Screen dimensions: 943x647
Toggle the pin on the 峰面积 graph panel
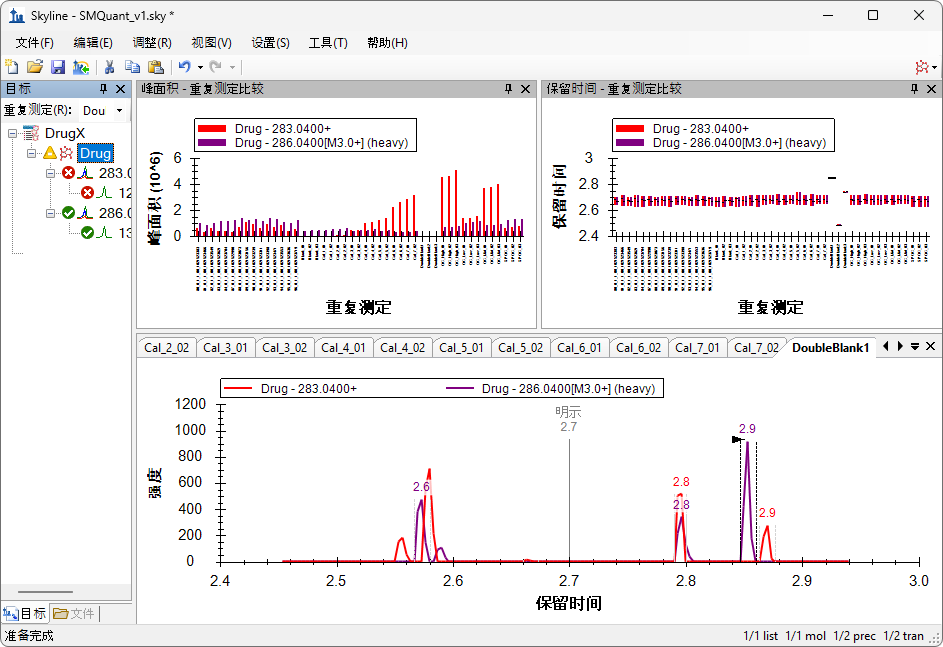[509, 89]
